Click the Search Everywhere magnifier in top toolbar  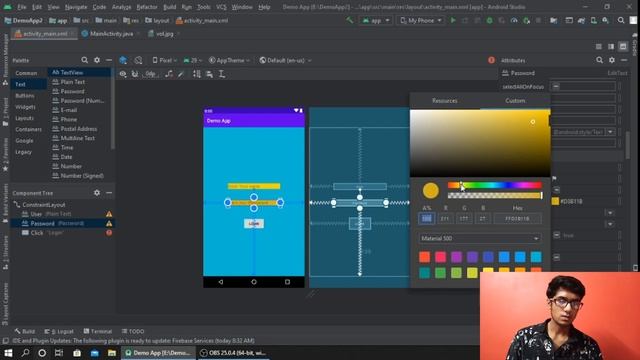(621, 20)
